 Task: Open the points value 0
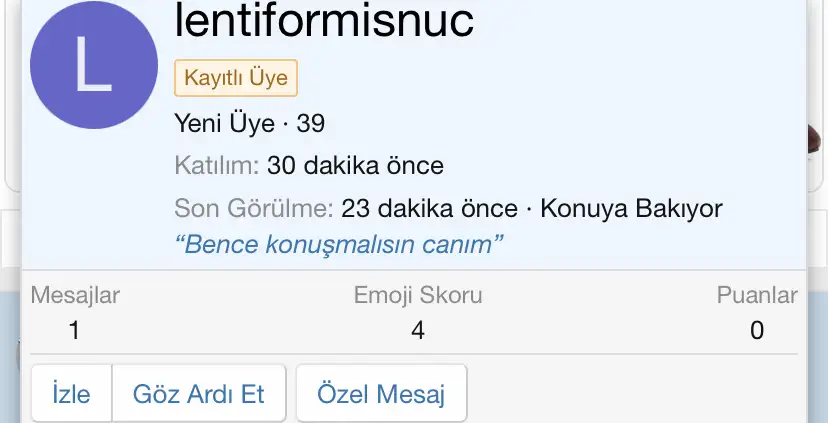(x=757, y=331)
